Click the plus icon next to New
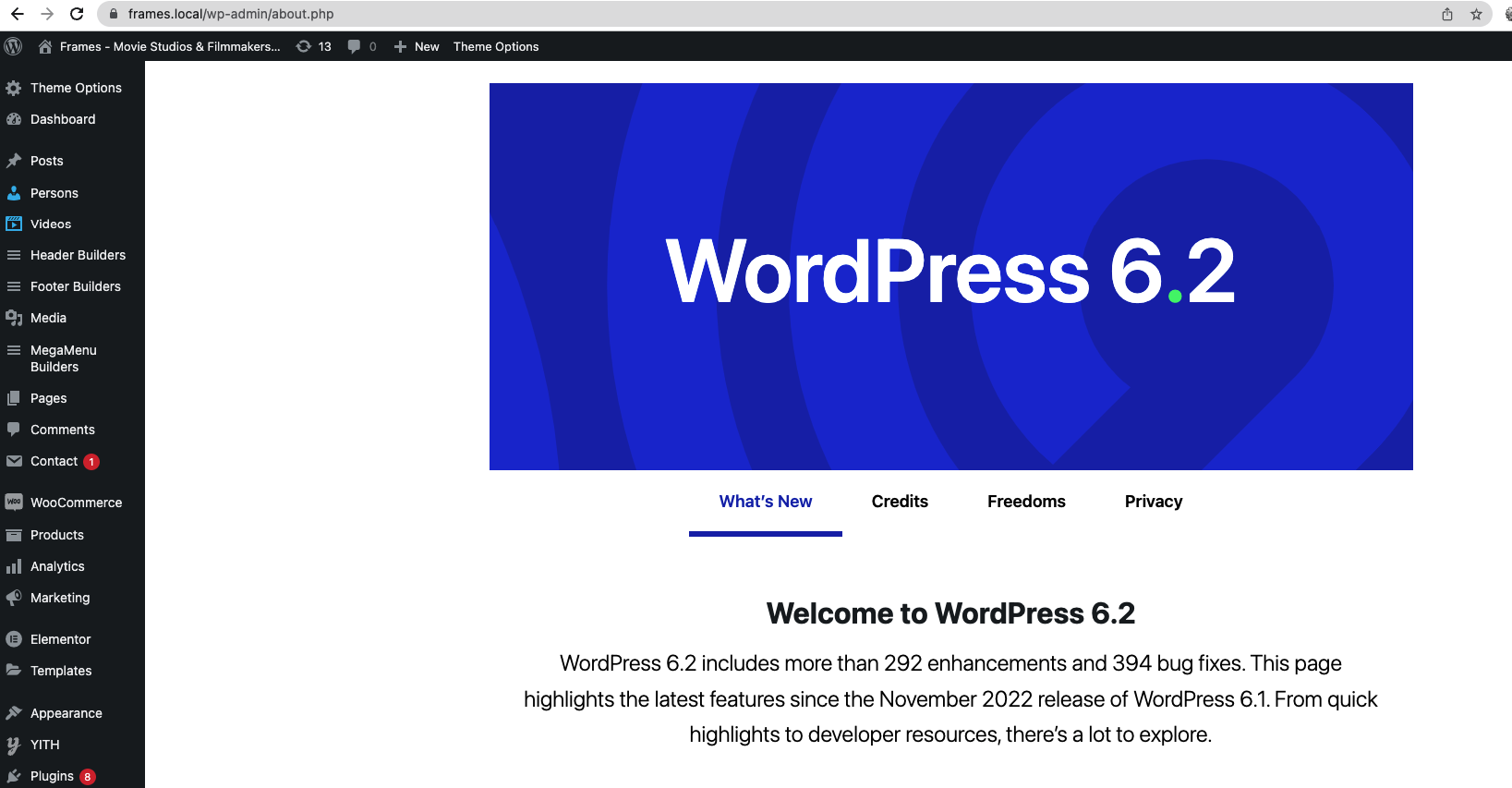Image resolution: width=1512 pixels, height=788 pixels. pyautogui.click(x=400, y=46)
